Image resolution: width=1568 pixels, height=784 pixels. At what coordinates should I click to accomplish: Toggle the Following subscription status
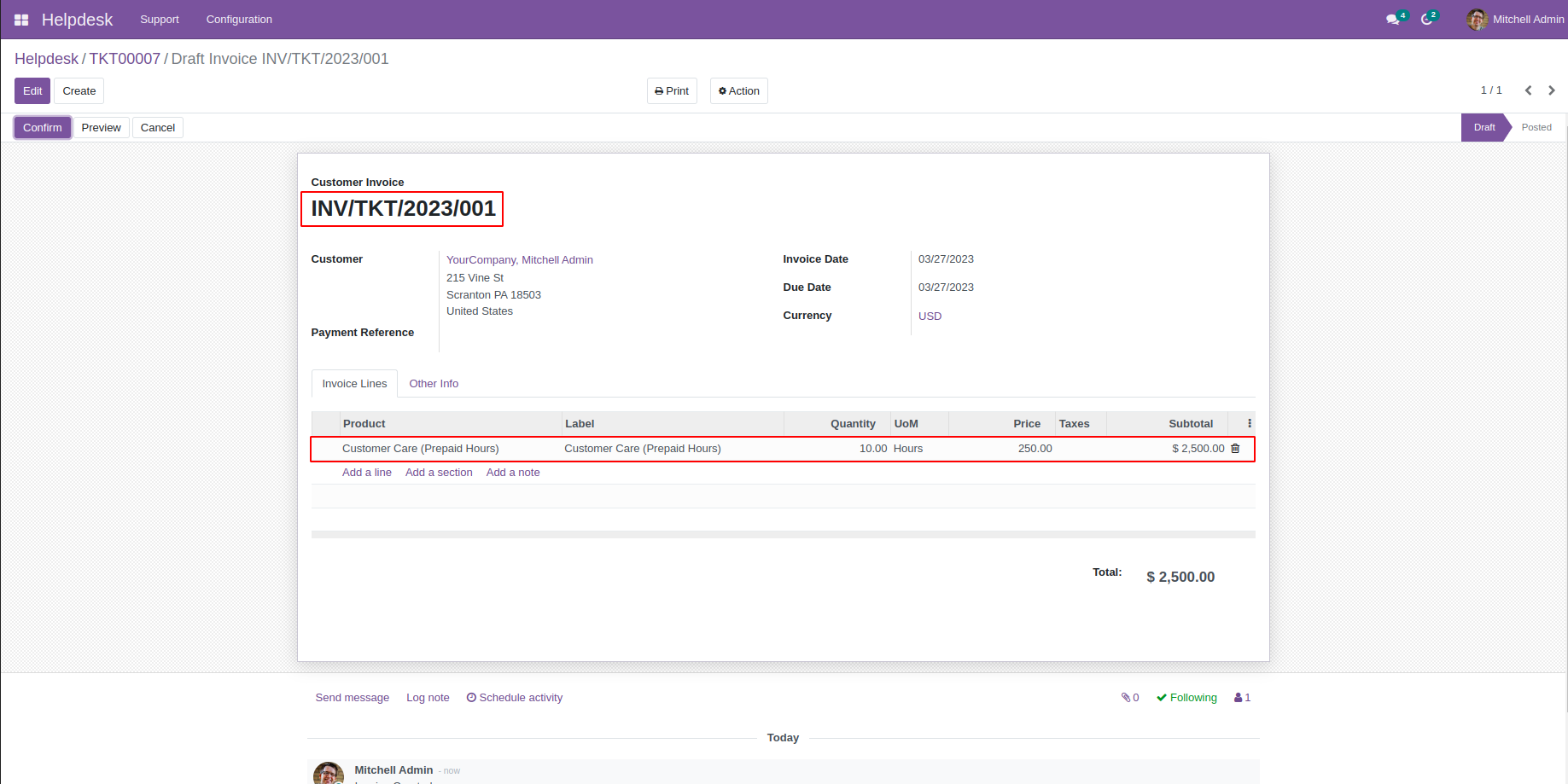click(1186, 698)
